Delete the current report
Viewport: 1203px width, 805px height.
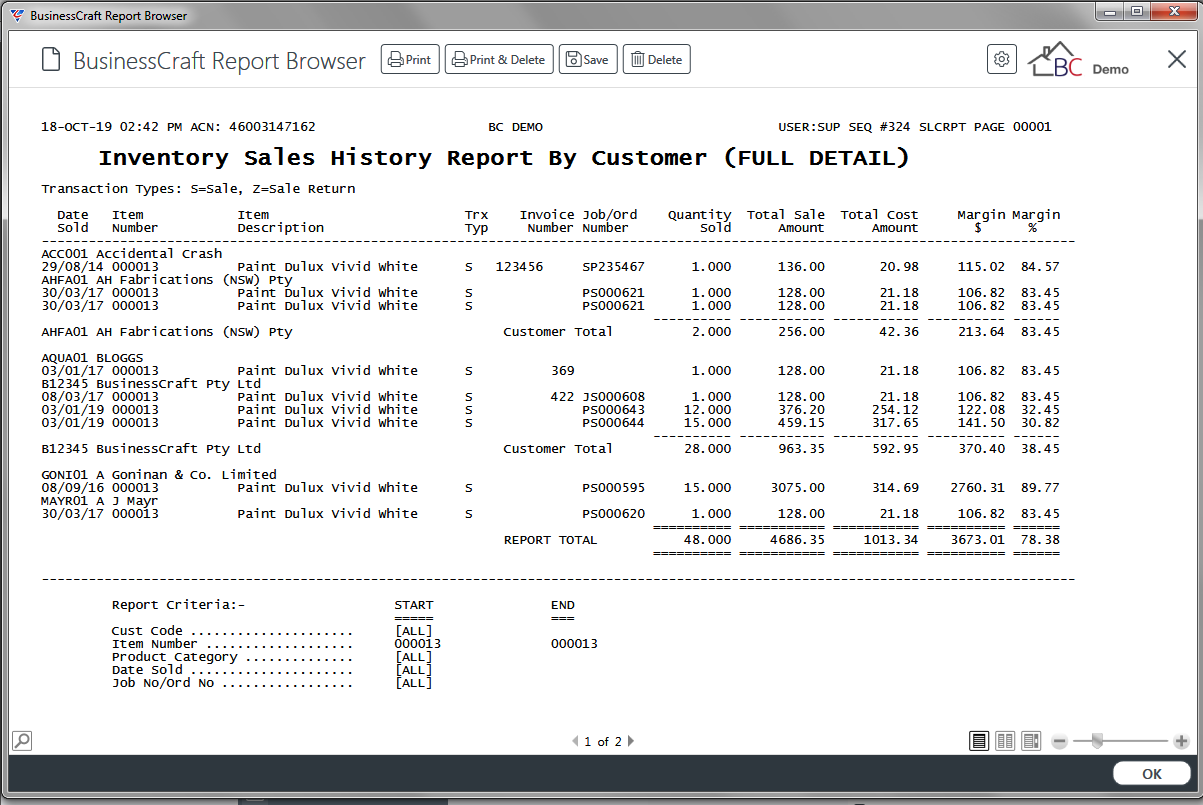point(657,60)
